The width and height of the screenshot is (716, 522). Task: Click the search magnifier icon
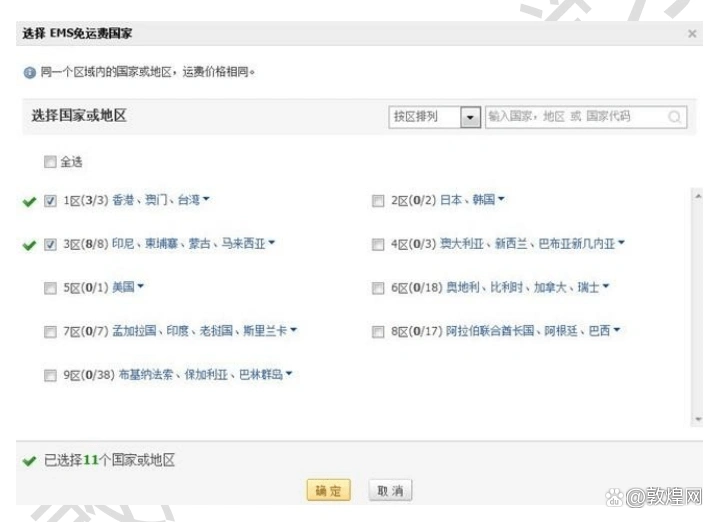click(x=675, y=117)
